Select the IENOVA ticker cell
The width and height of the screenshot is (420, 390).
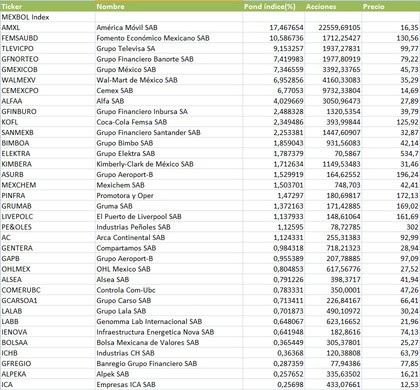[48, 332]
